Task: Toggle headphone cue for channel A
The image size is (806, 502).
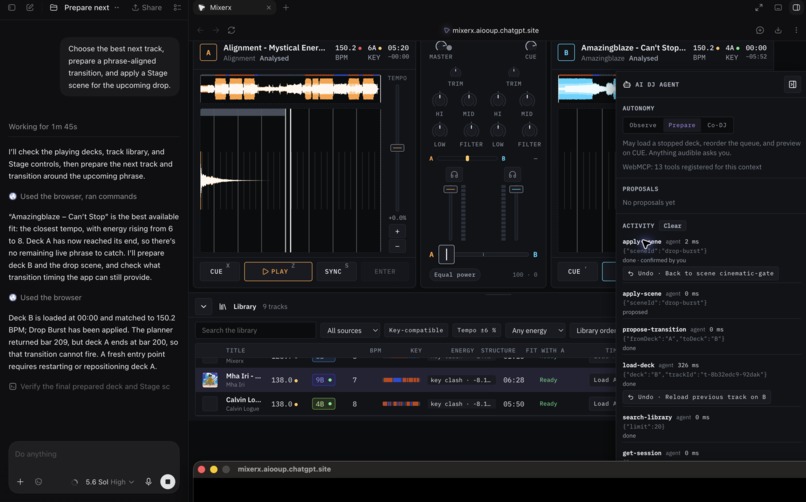Action: click(454, 175)
